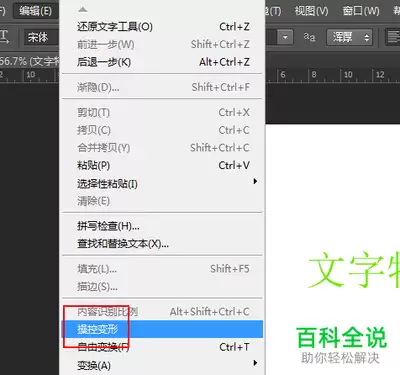Open the 窗口(W) menu
The height and width of the screenshot is (375, 400).
tap(361, 11)
